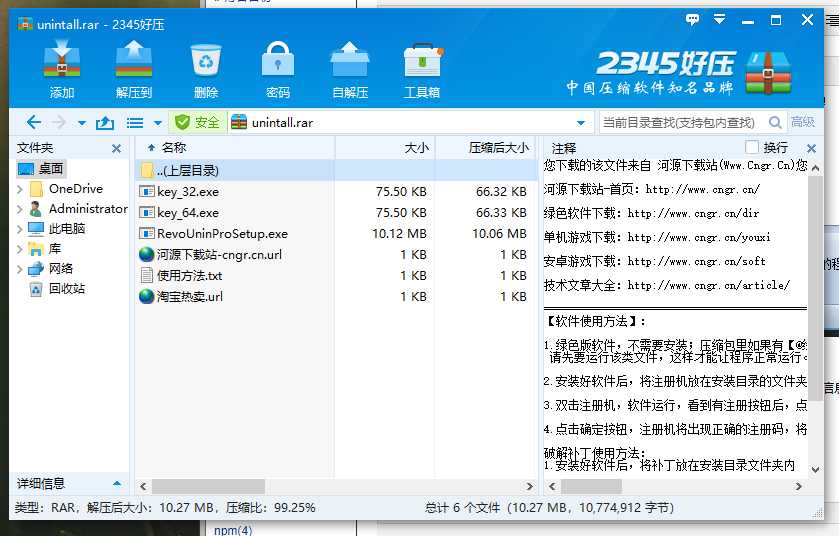The width and height of the screenshot is (839, 536).
Task: Click the search field 当前目录查找
Action: (682, 122)
